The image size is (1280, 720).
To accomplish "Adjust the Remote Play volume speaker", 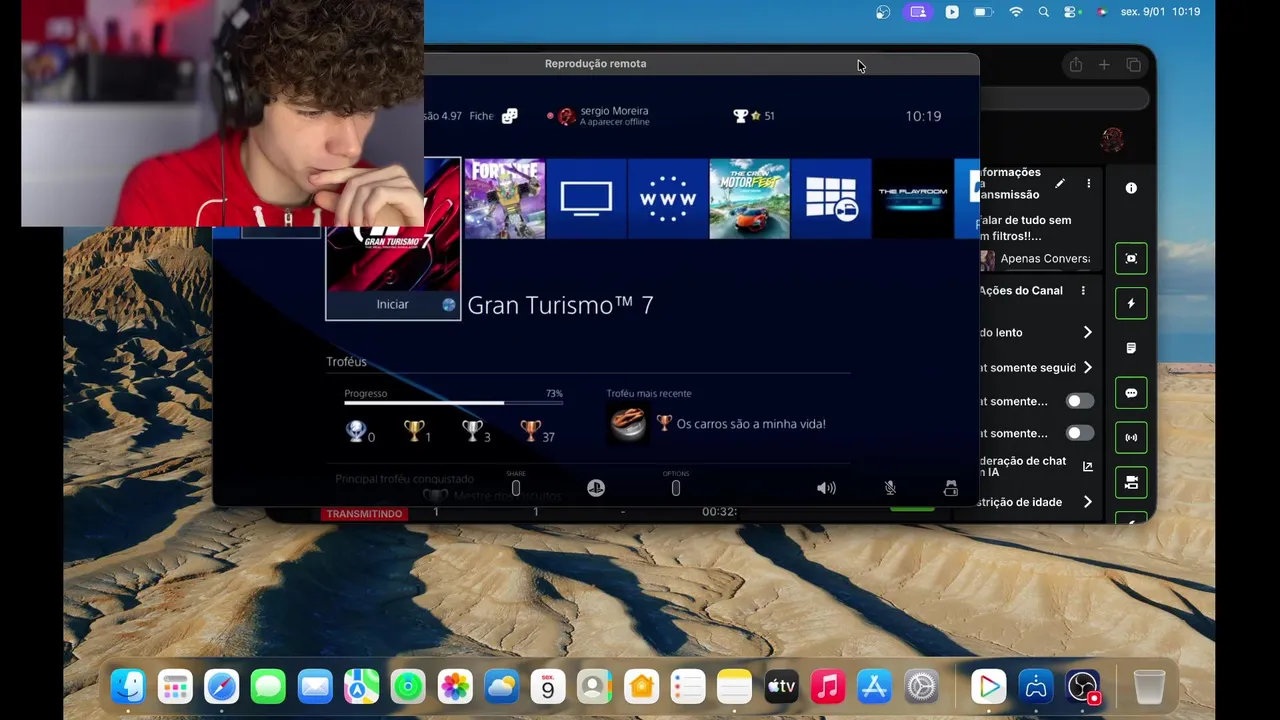I will tap(826, 488).
